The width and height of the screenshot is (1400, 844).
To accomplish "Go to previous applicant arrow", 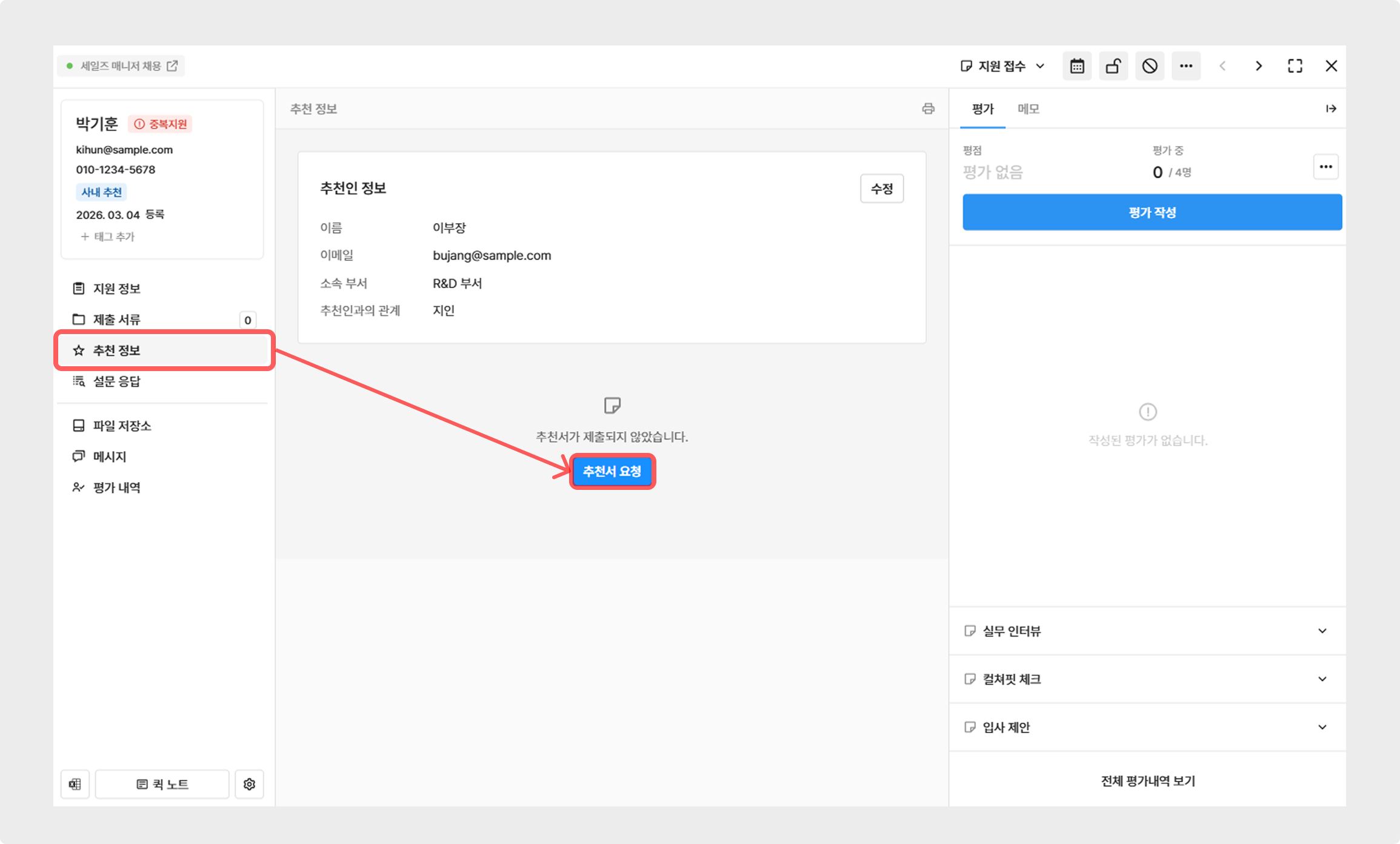I will click(1222, 66).
